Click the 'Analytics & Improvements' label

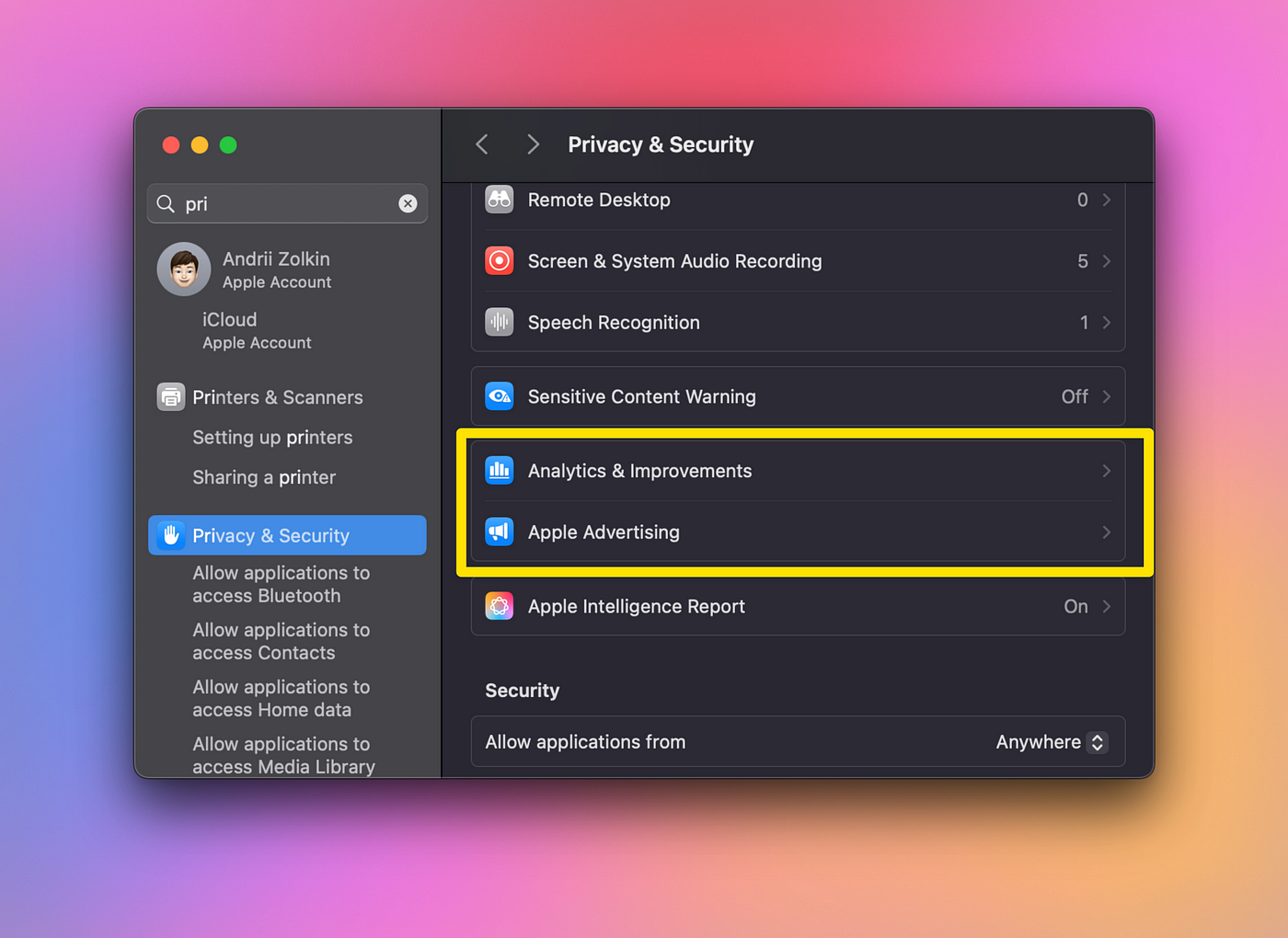pos(639,471)
